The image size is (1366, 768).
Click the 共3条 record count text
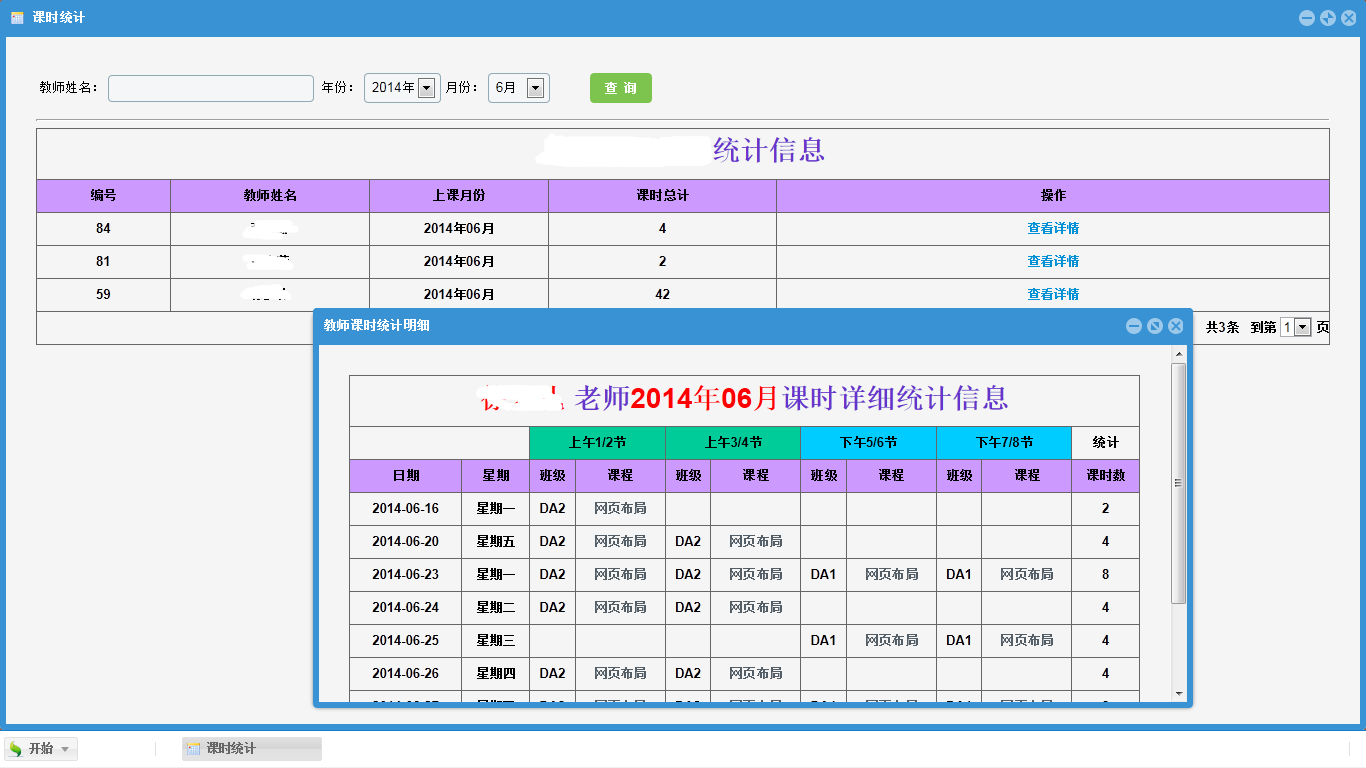click(x=1222, y=327)
